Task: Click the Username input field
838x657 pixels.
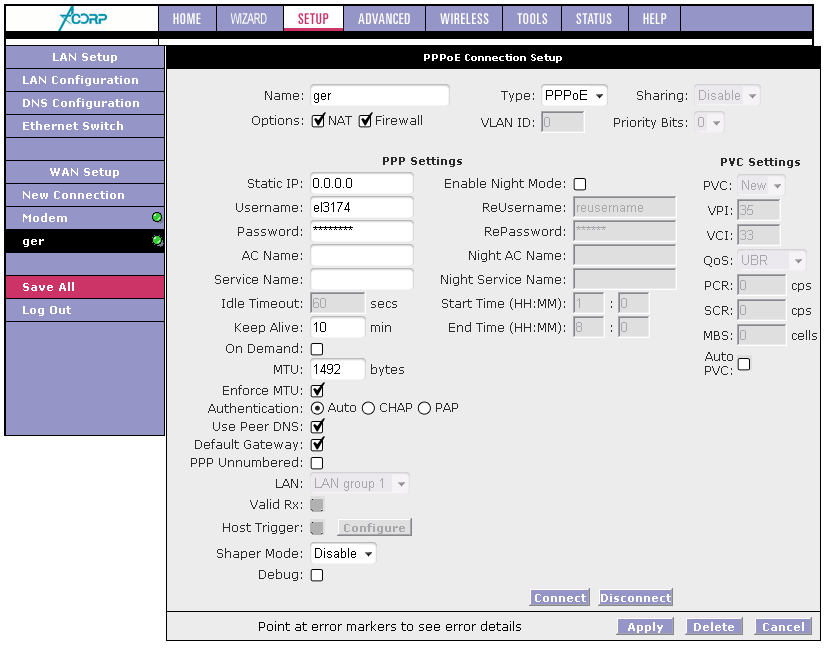Action: pyautogui.click(x=361, y=208)
